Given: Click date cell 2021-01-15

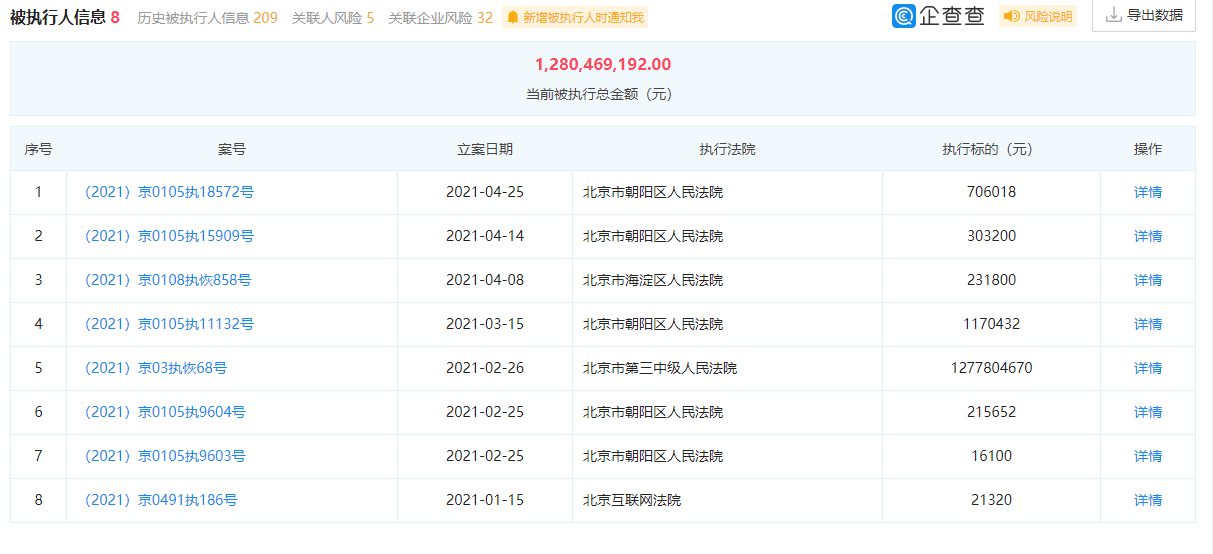Looking at the screenshot, I should click(x=485, y=500).
